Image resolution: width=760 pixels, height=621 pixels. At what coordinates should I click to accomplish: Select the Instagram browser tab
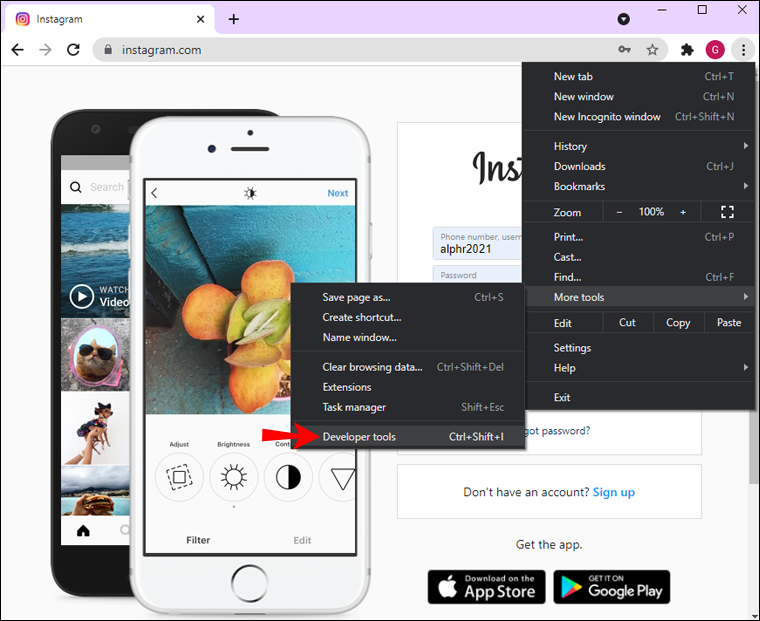[109, 19]
